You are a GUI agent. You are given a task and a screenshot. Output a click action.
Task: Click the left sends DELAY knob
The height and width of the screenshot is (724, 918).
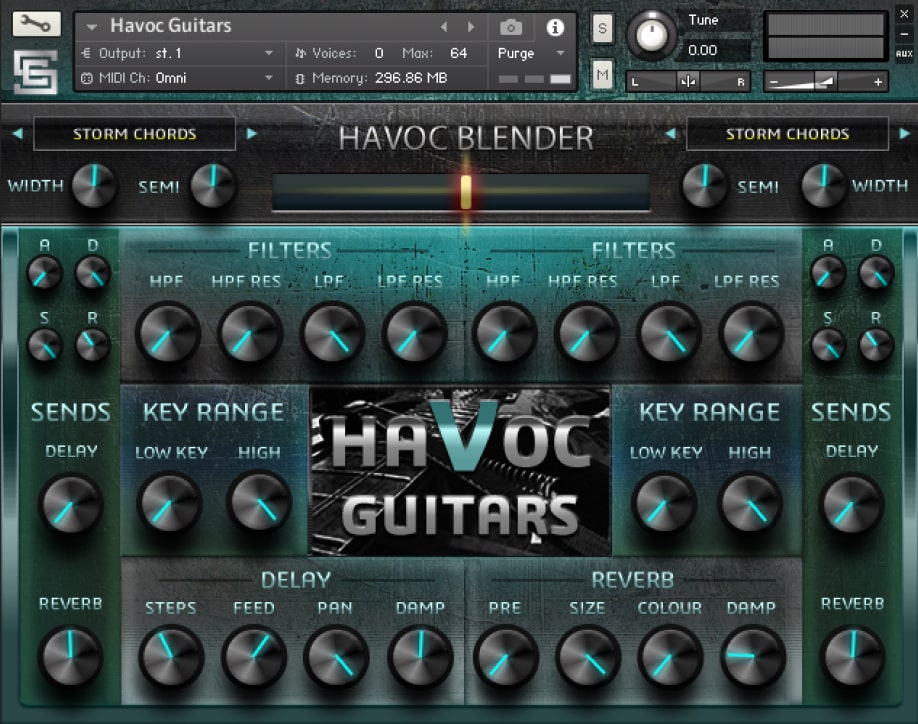(x=71, y=505)
